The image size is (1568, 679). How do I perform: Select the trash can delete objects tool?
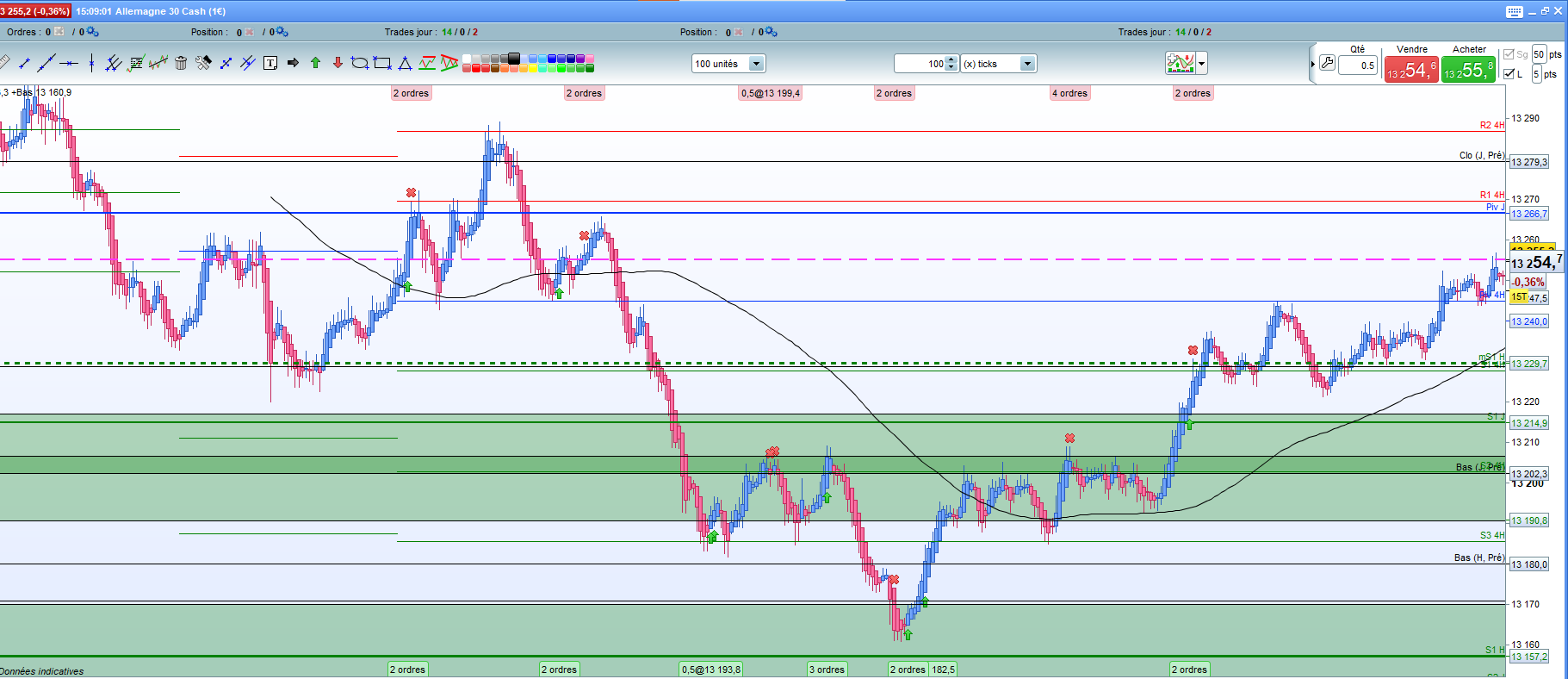[181, 63]
